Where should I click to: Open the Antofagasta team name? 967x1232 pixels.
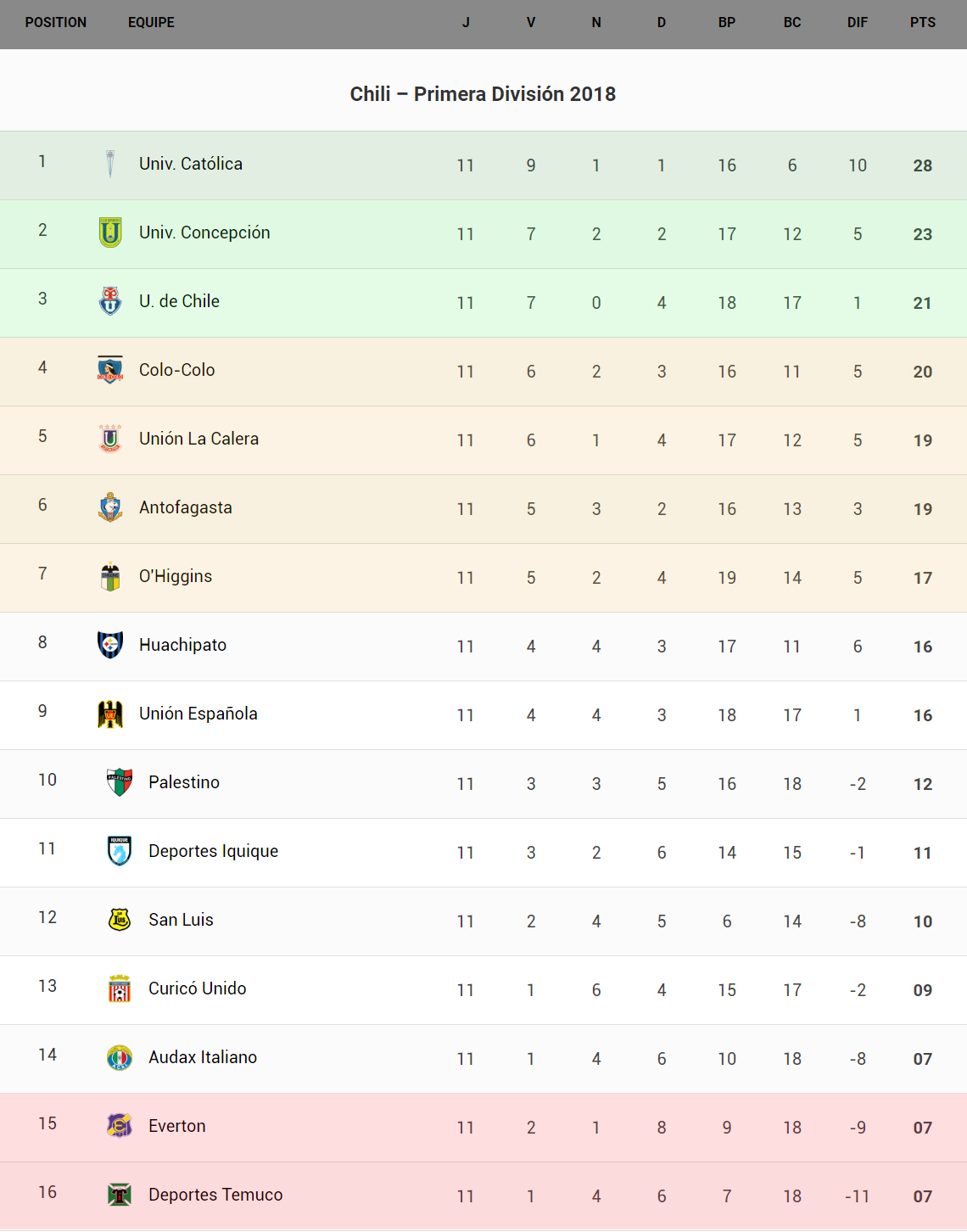tap(186, 507)
